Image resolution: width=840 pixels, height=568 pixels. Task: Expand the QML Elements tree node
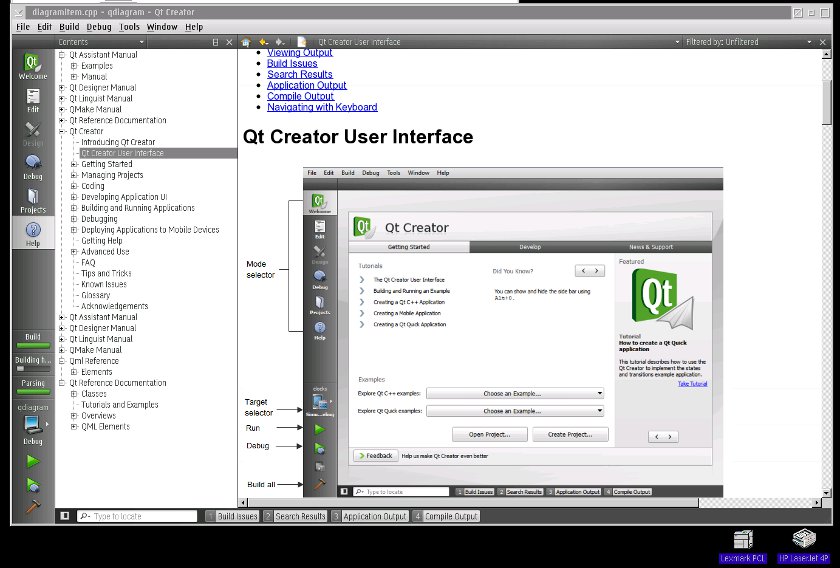pos(74,427)
